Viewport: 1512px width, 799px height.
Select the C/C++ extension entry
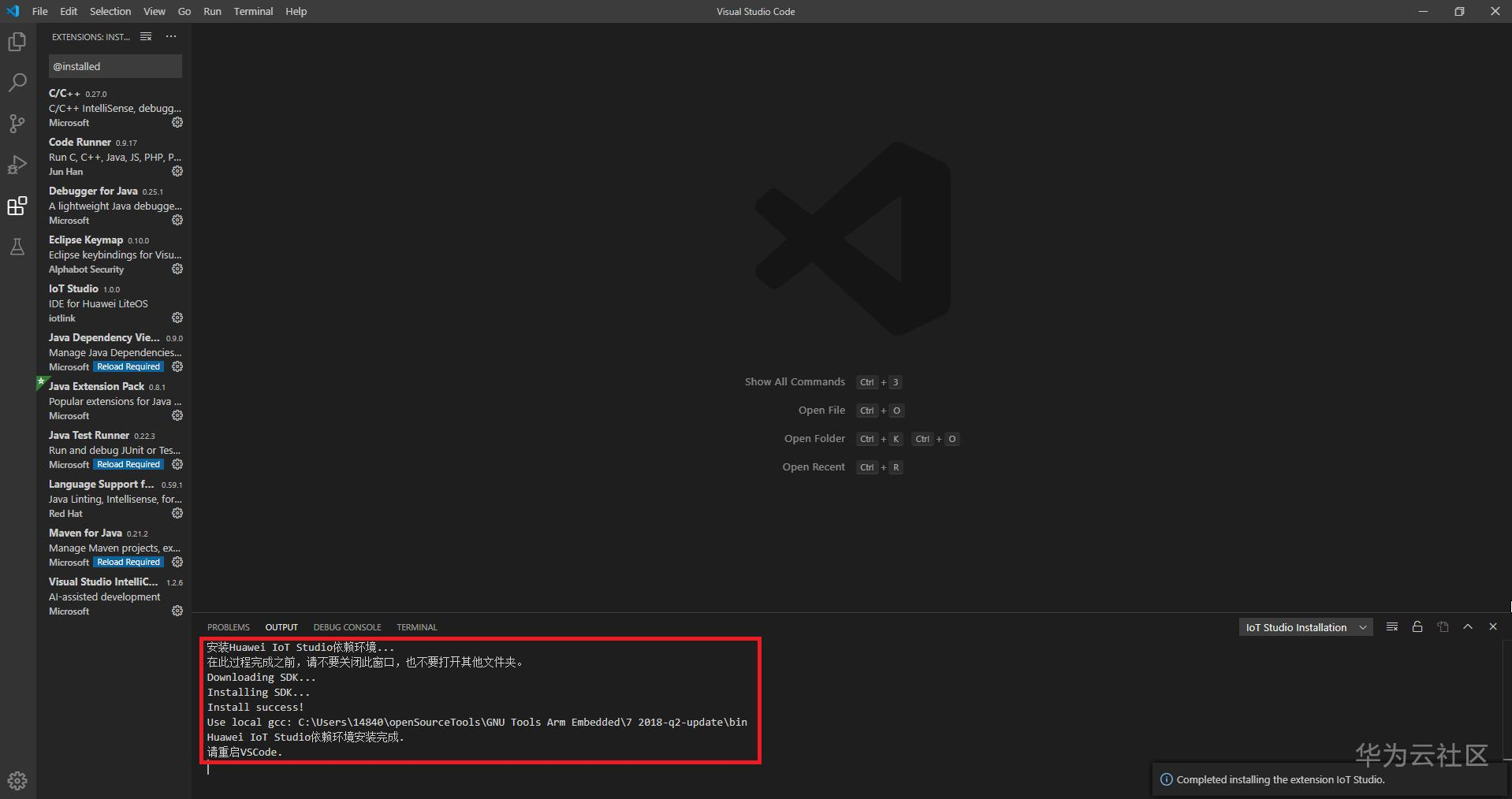(x=114, y=108)
